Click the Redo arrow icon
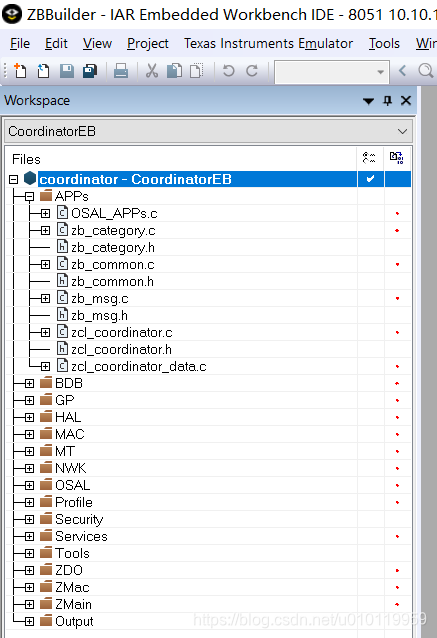 click(252, 71)
